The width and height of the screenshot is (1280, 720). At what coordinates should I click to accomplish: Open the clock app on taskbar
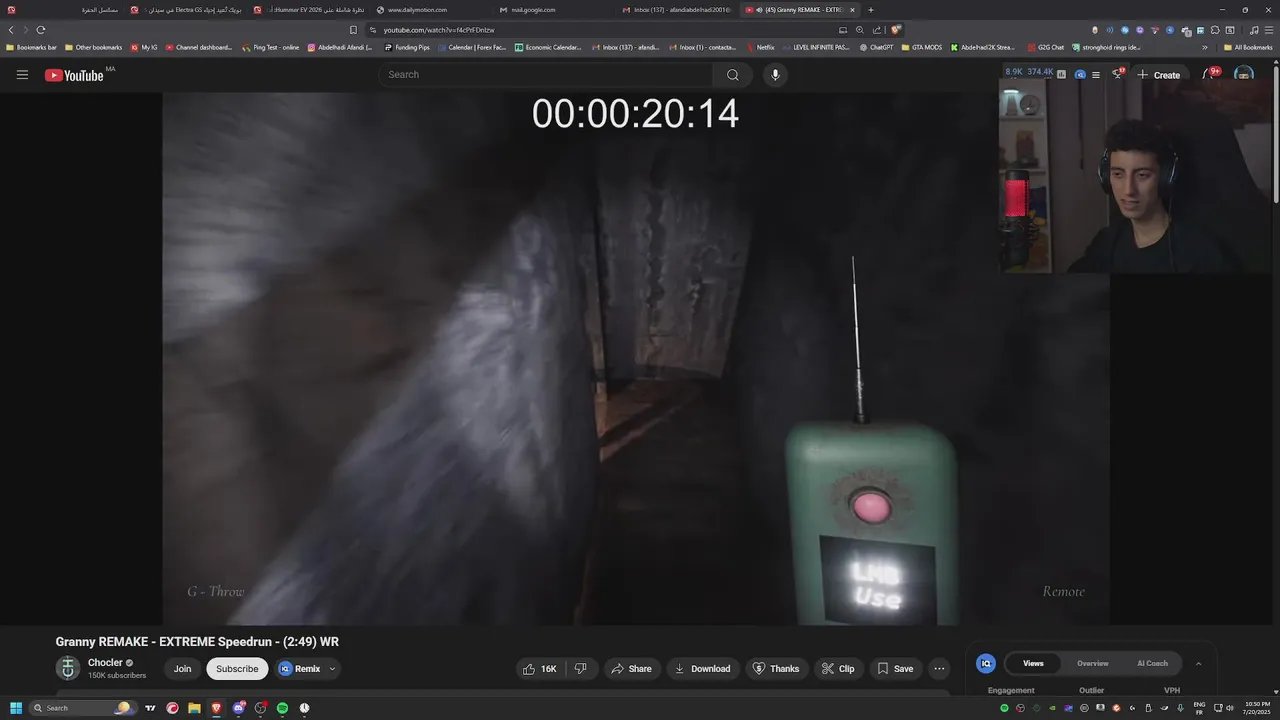[x=304, y=708]
